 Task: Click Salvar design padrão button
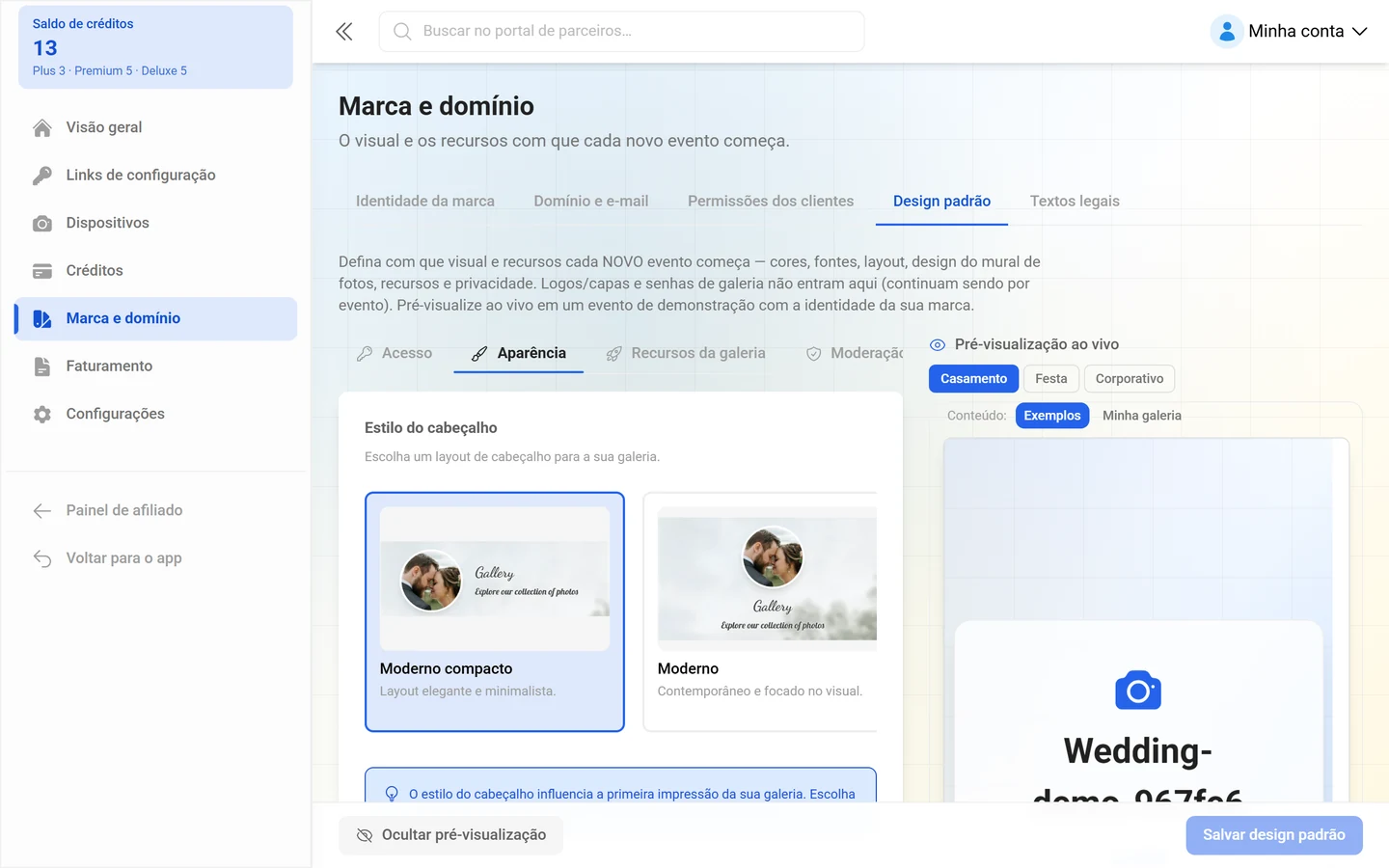1274,835
